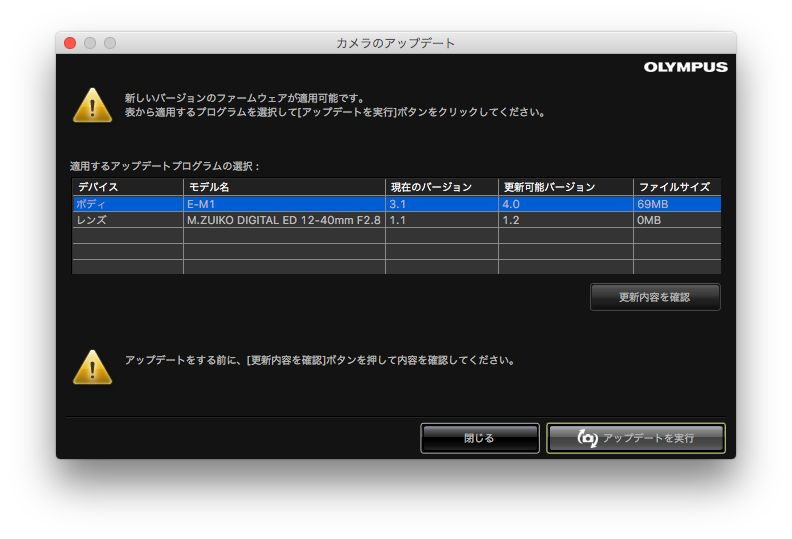
Task: Click available version 4.0 cell
Action: [566, 204]
